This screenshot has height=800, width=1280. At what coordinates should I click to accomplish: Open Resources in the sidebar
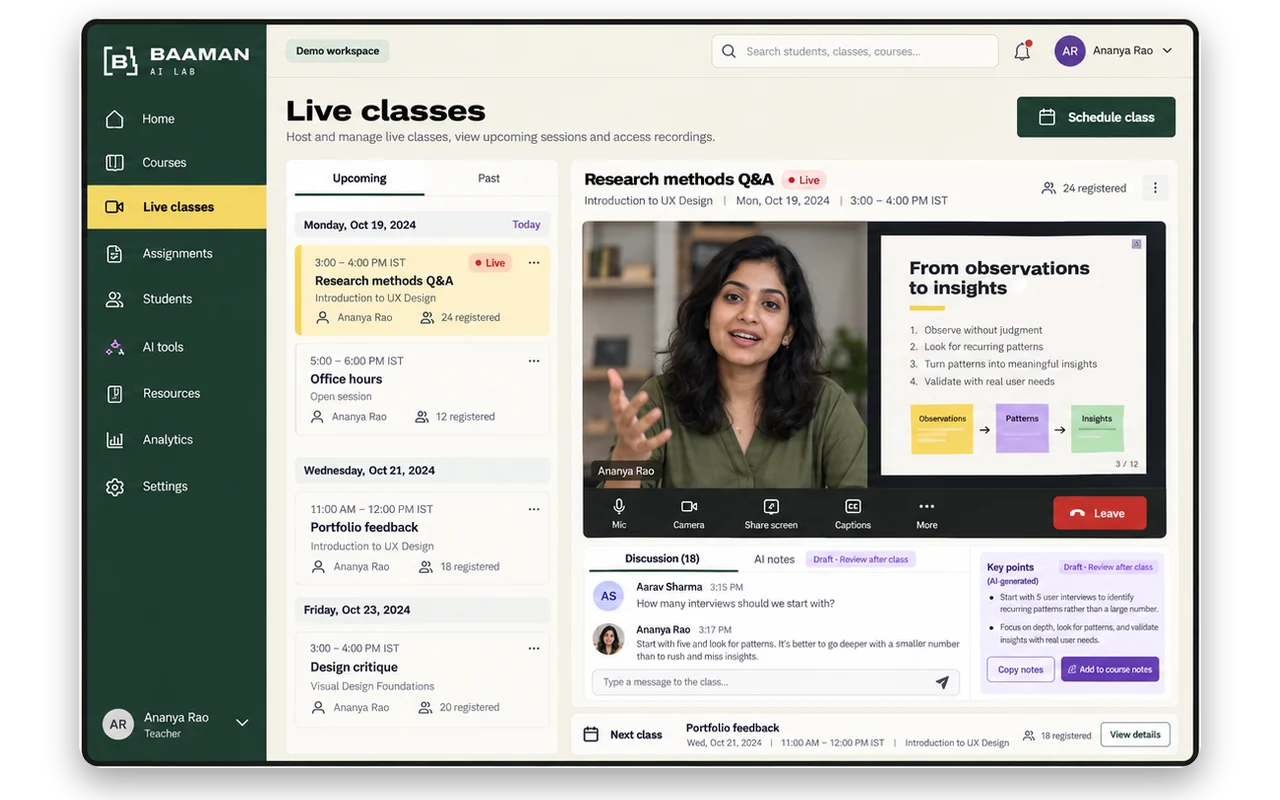[x=177, y=393]
